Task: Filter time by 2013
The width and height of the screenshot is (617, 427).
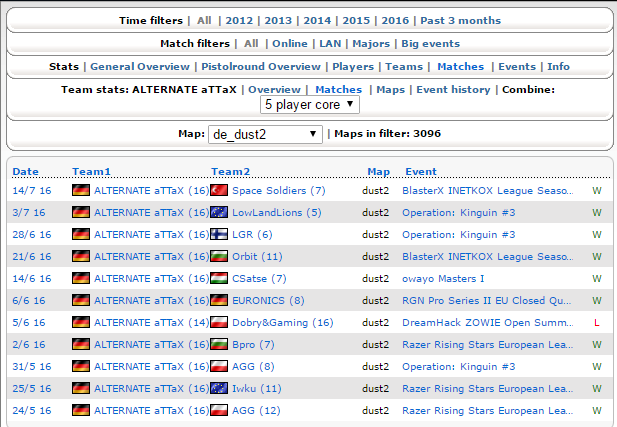Action: pyautogui.click(x=278, y=20)
